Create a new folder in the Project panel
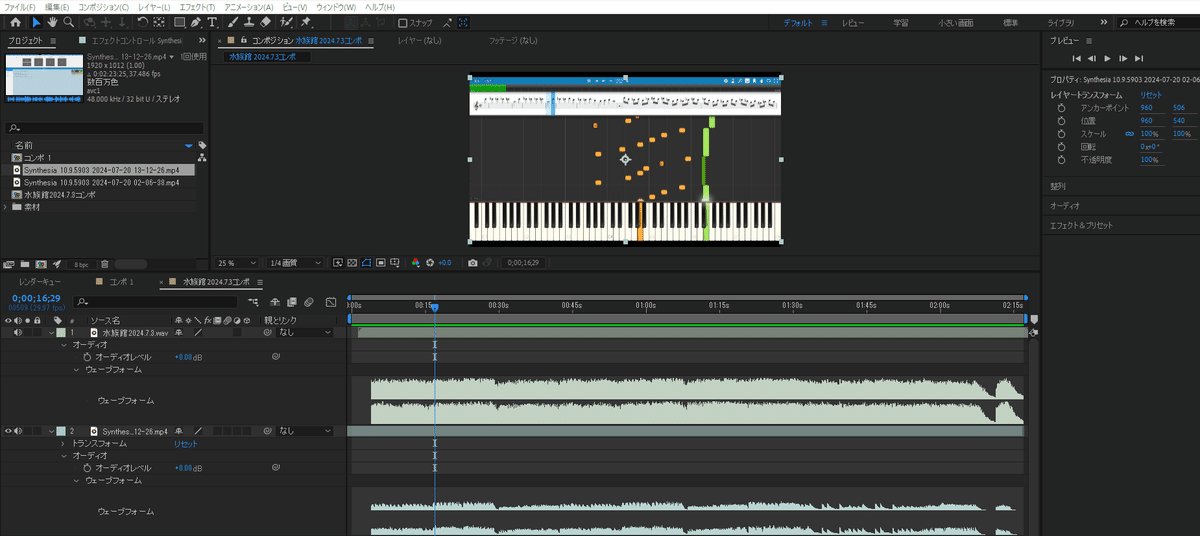Screen dimensions: 1200x536 pyautogui.click(x=25, y=263)
